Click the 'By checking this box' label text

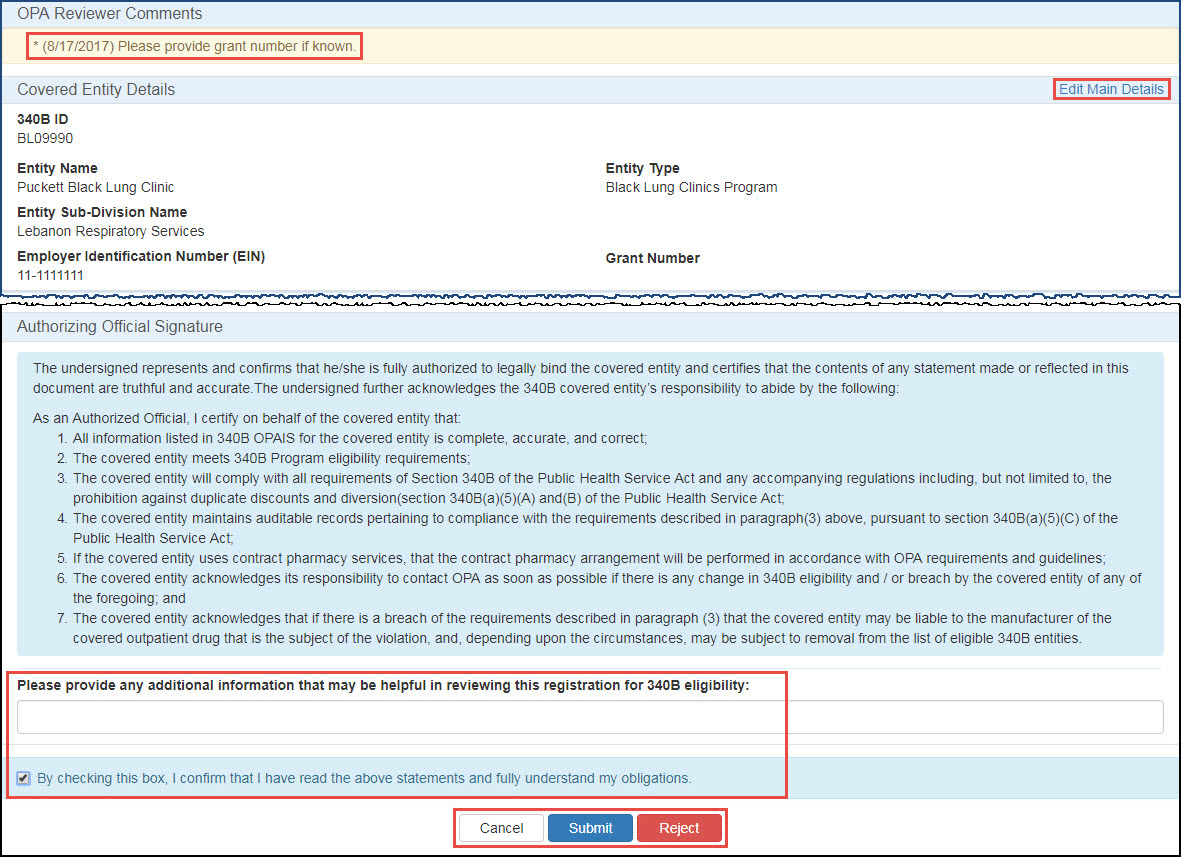[x=364, y=778]
